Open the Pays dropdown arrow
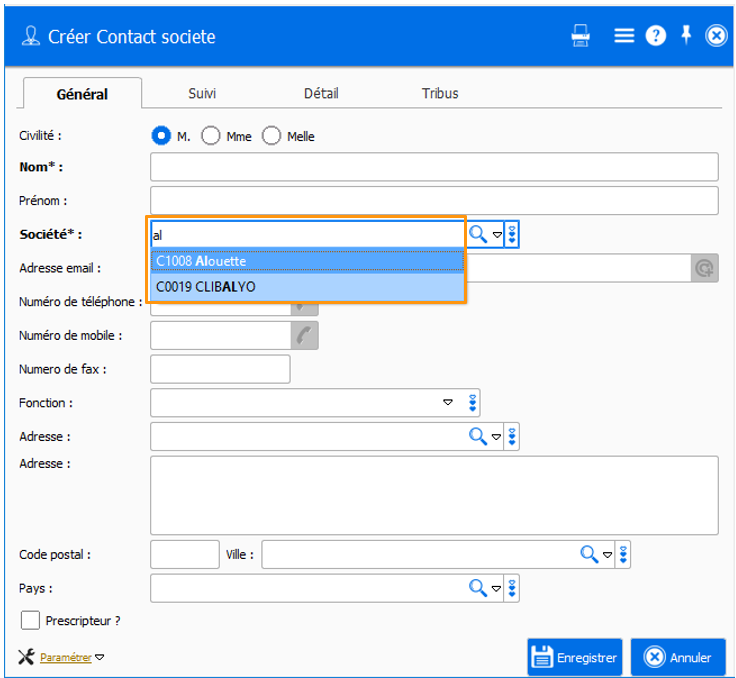 [496, 588]
